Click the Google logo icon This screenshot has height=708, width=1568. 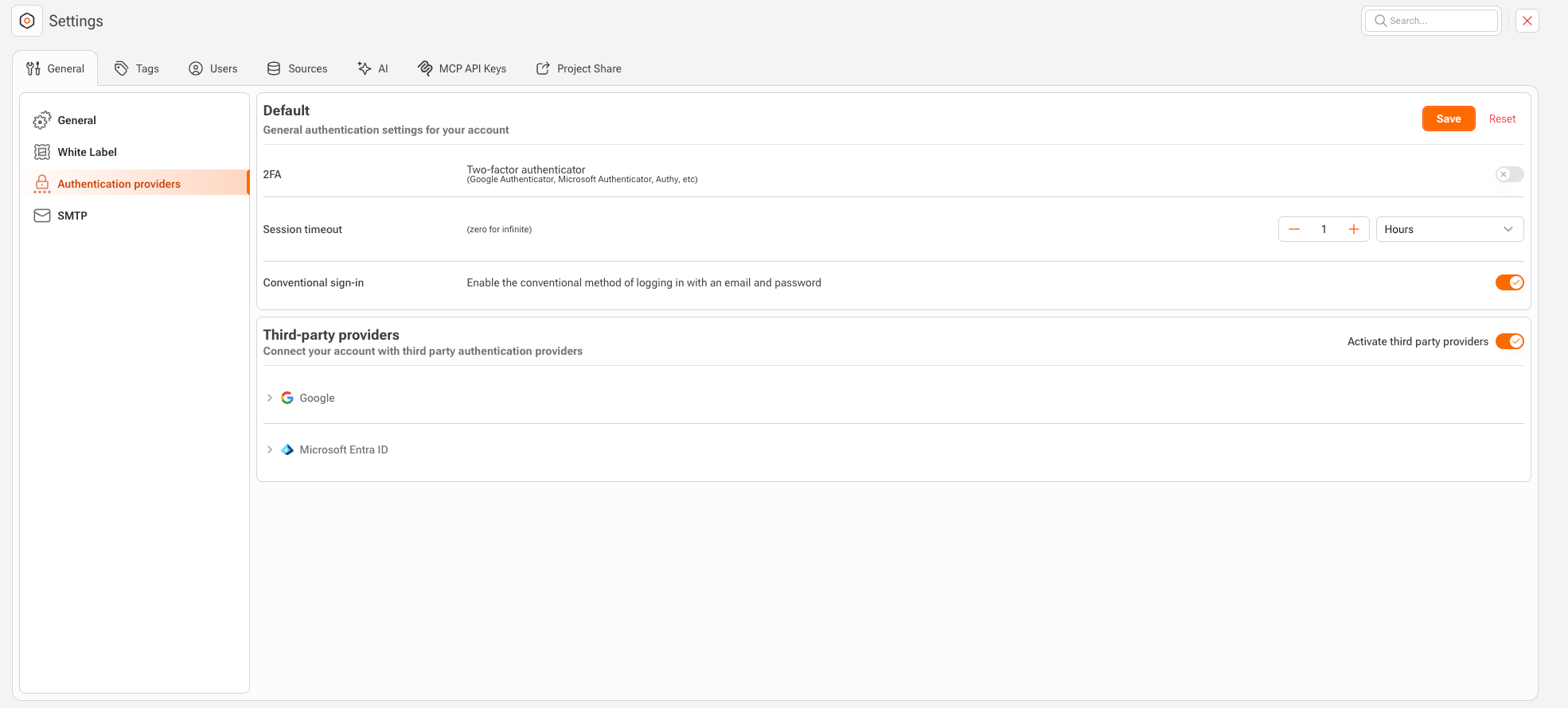pyautogui.click(x=287, y=398)
